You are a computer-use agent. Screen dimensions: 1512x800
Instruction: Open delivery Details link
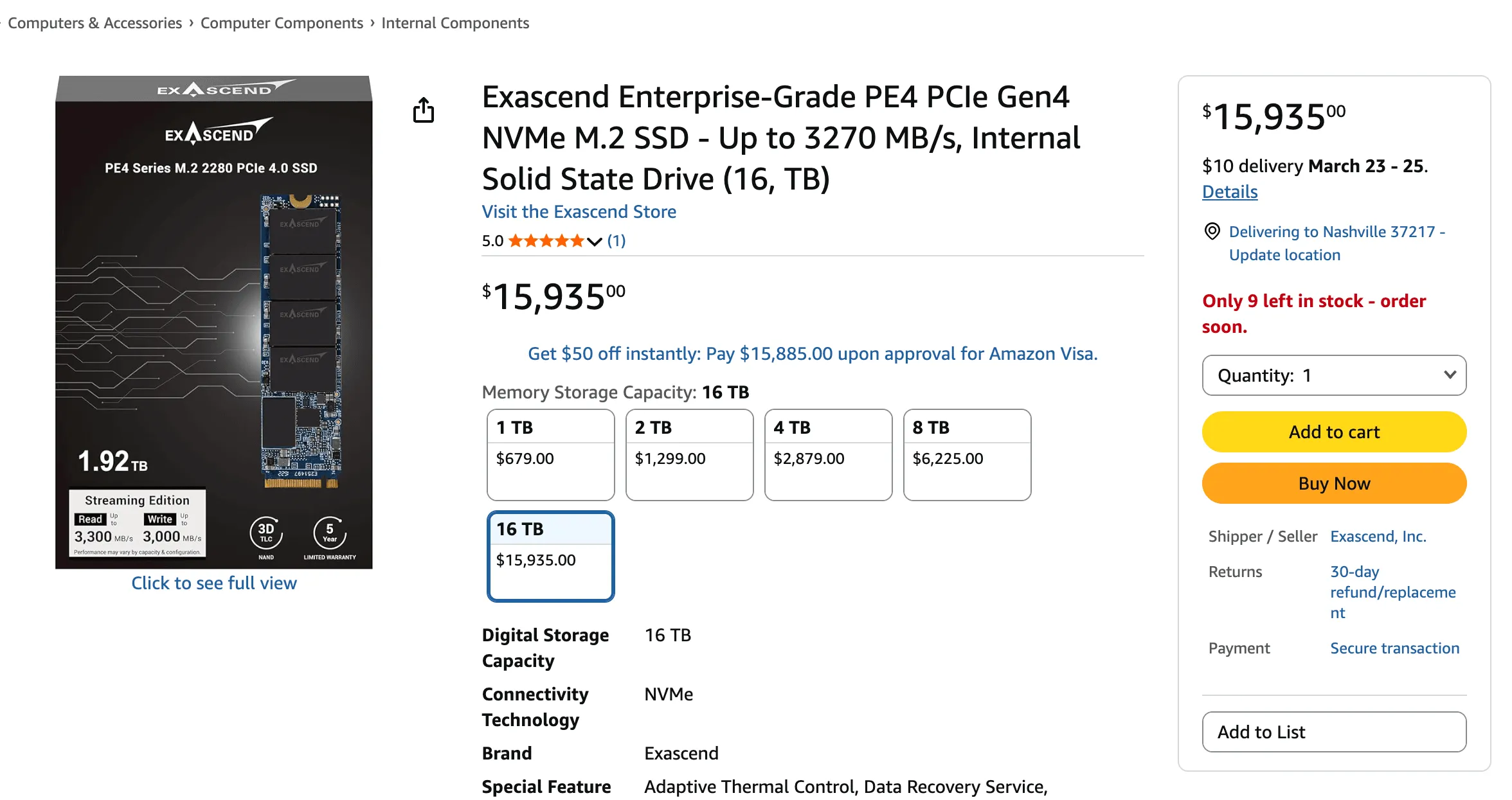pos(1228,191)
